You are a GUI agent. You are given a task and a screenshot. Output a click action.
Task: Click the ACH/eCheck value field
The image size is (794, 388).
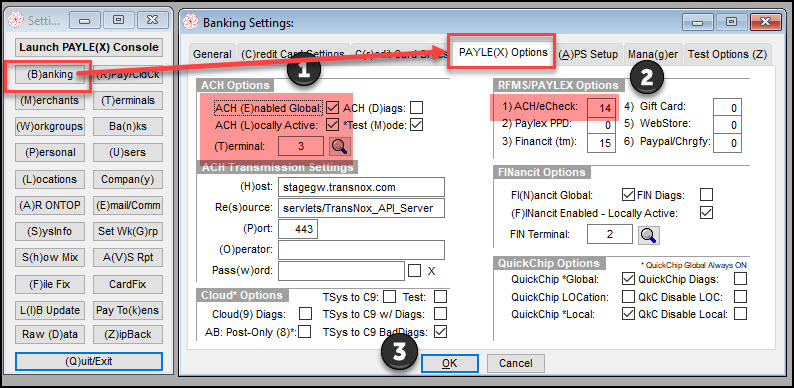pyautogui.click(x=602, y=107)
